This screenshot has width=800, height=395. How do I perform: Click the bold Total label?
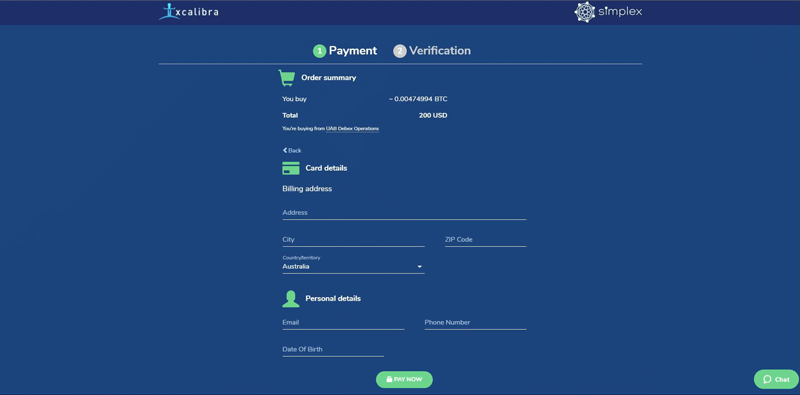[290, 115]
